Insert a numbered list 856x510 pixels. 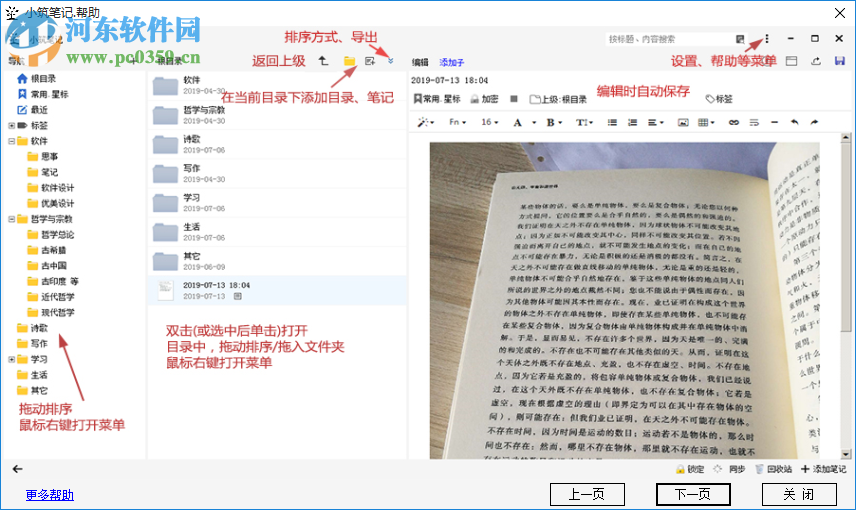click(x=632, y=122)
